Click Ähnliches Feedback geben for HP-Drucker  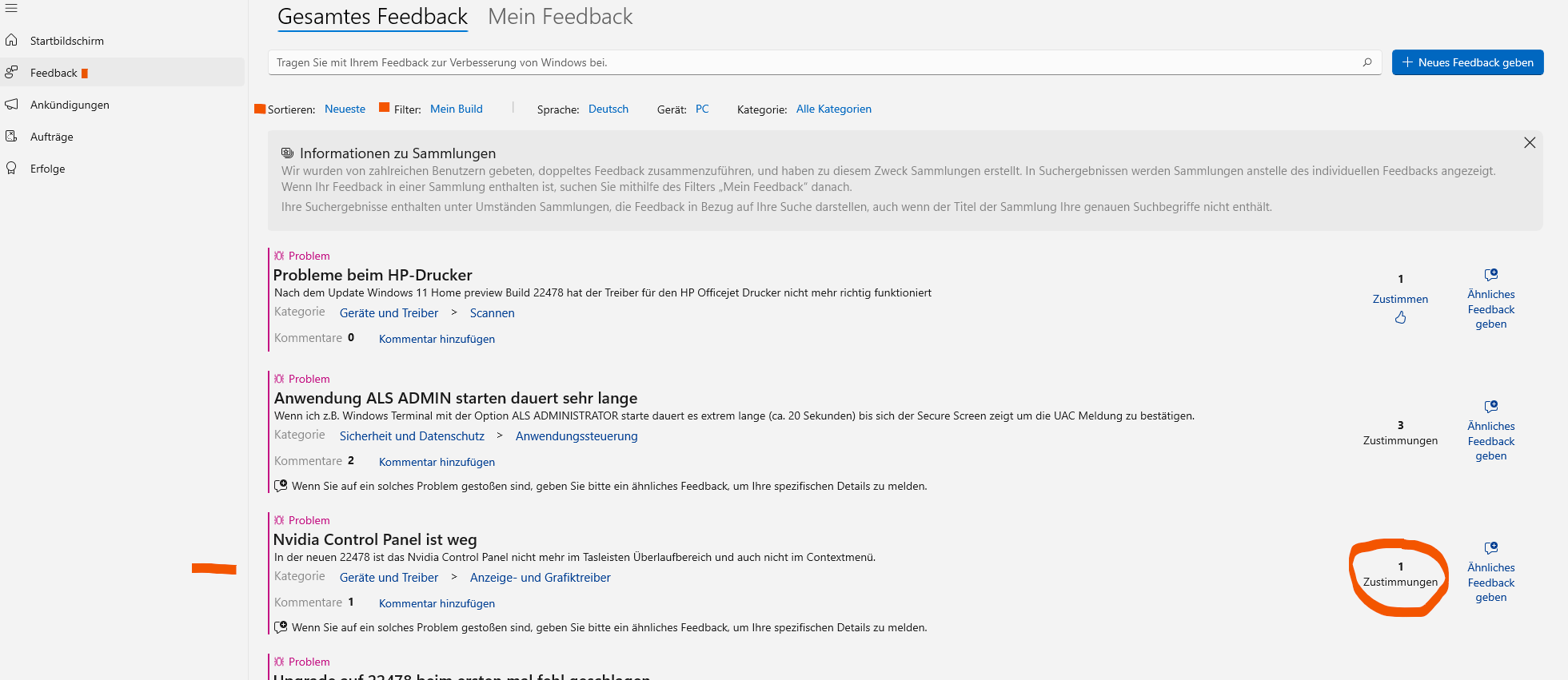(x=1490, y=309)
